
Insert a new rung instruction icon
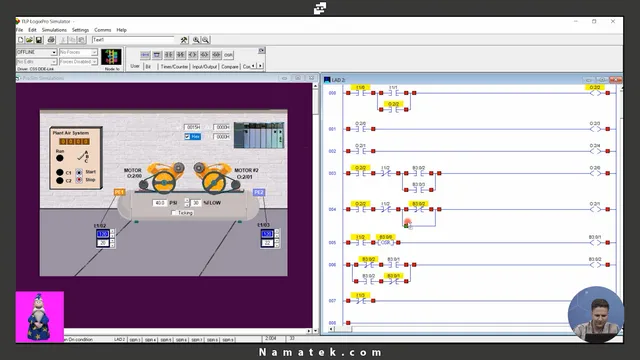(x=145, y=55)
